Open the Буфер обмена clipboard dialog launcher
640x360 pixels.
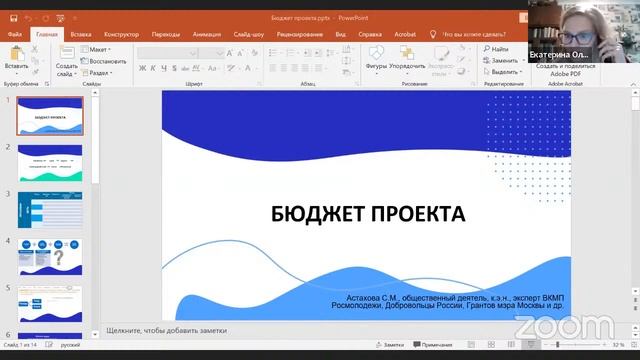pos(47,84)
